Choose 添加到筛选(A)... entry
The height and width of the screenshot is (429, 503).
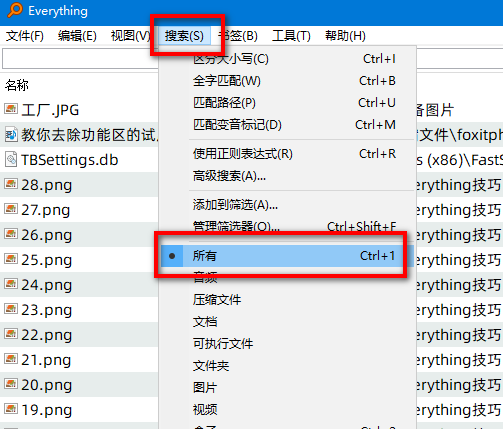click(287, 205)
